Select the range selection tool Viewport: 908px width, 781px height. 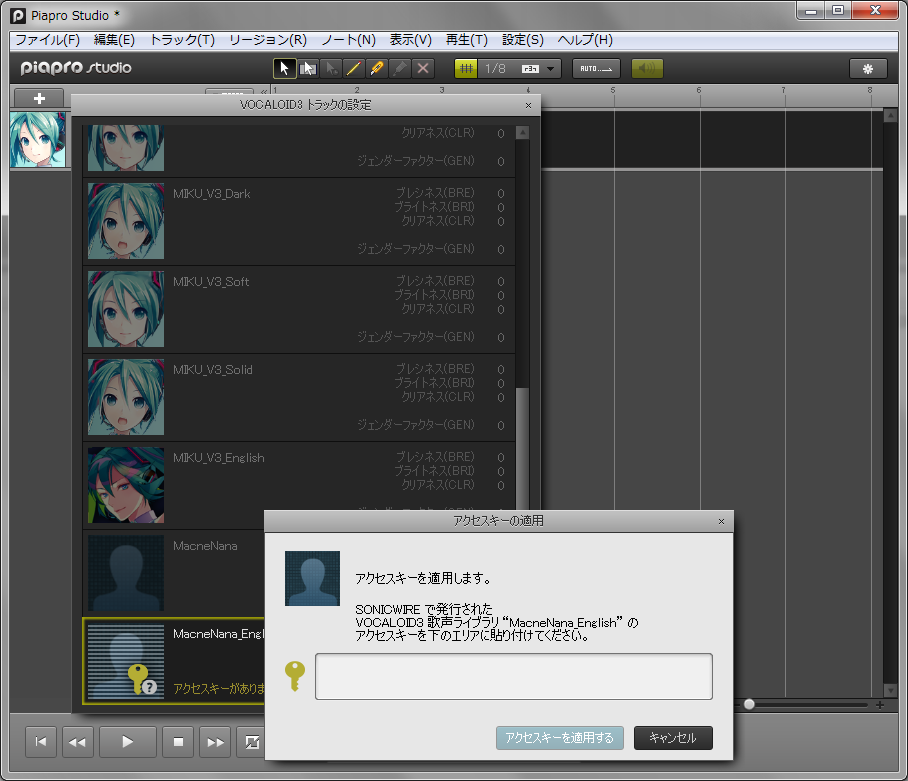(307, 68)
